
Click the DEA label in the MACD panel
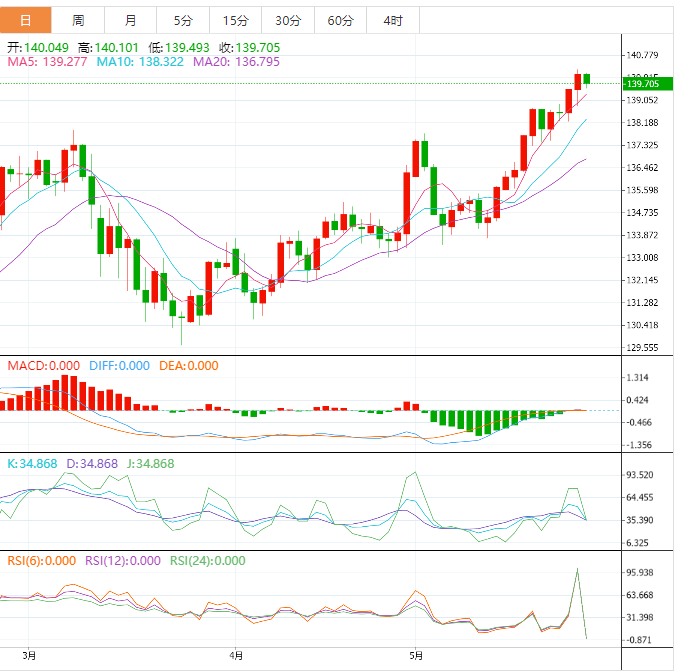click(x=187, y=366)
